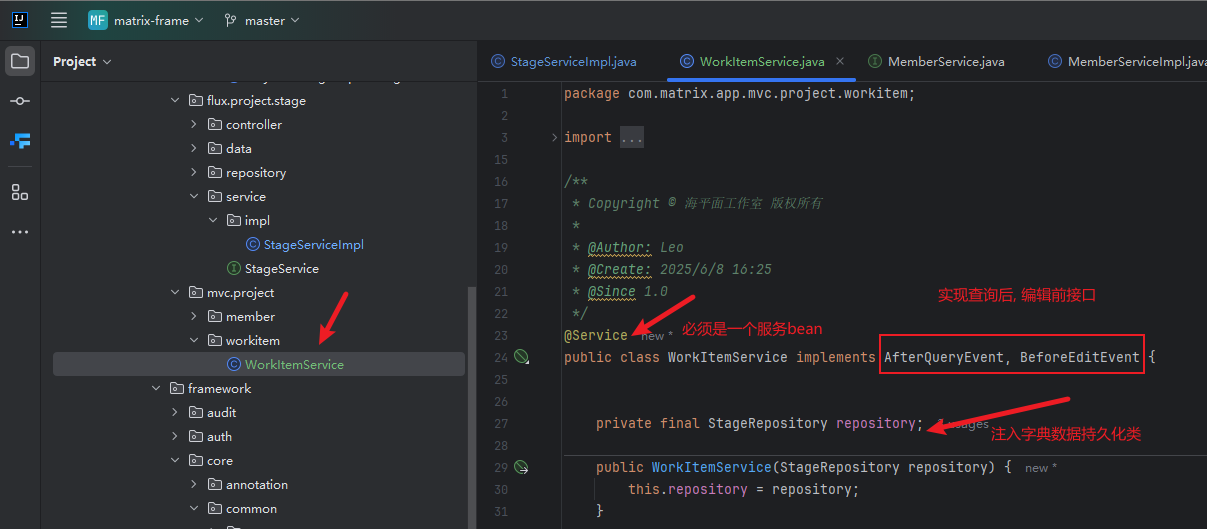Image resolution: width=1207 pixels, height=529 pixels.
Task: Open the main hamburger menu
Action: (x=59, y=20)
